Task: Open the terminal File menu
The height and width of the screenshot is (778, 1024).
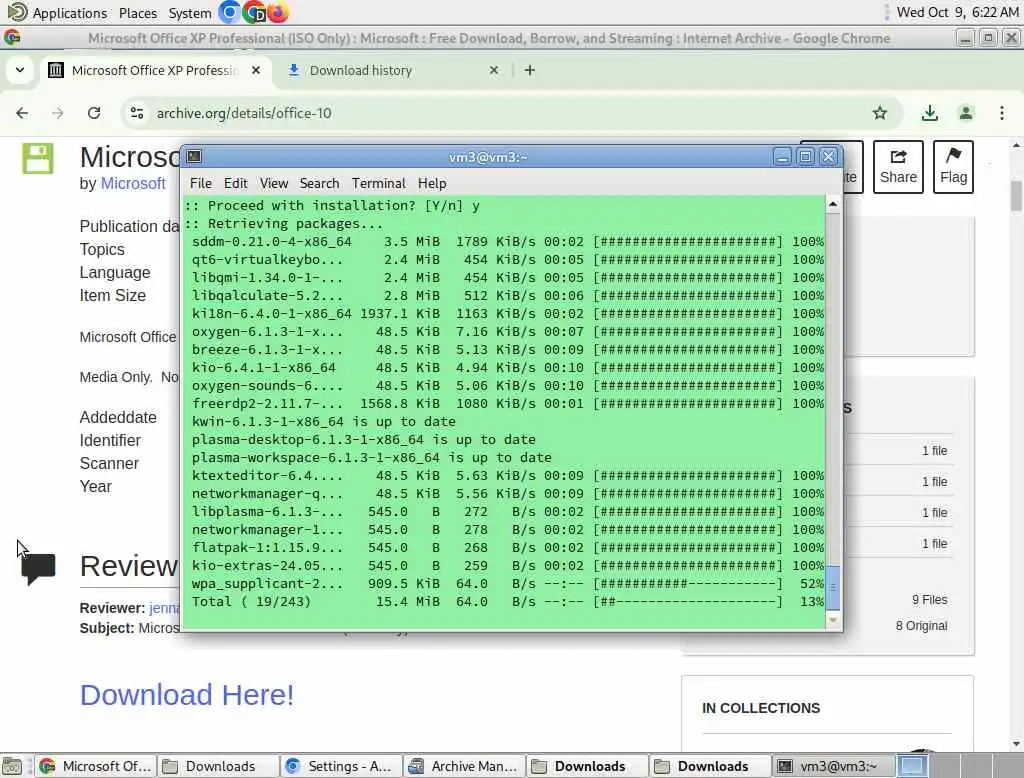Action: (200, 184)
